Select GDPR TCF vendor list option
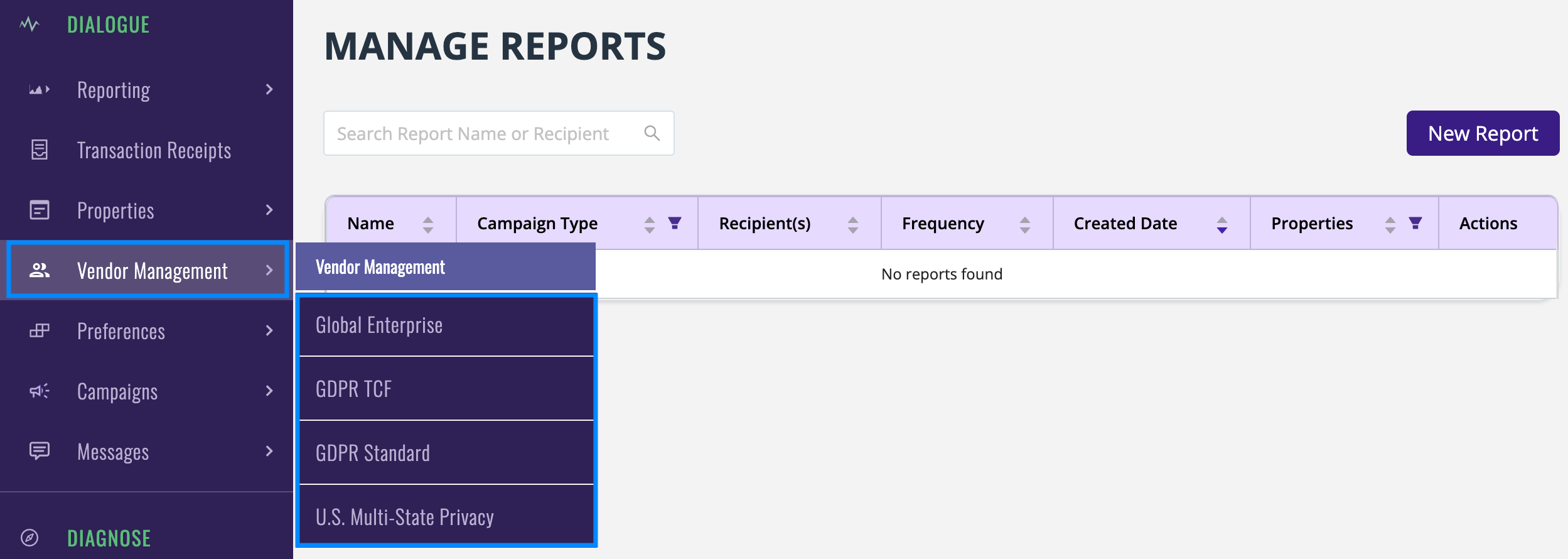This screenshot has height=559, width=1568. point(446,389)
